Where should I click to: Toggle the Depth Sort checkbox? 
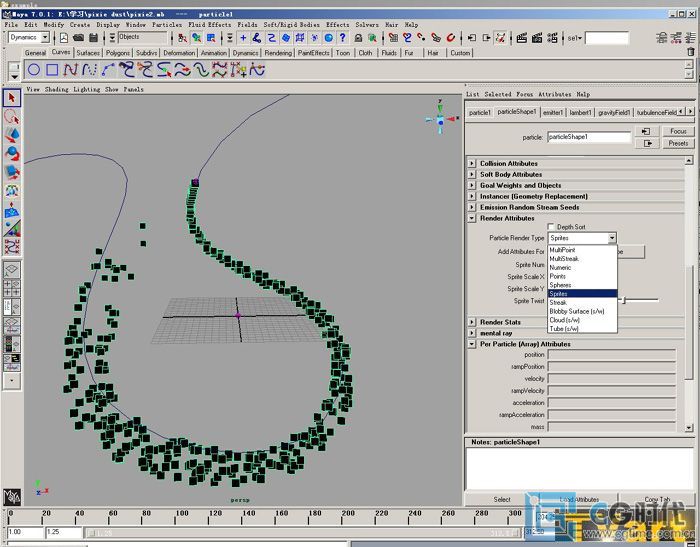coord(551,226)
